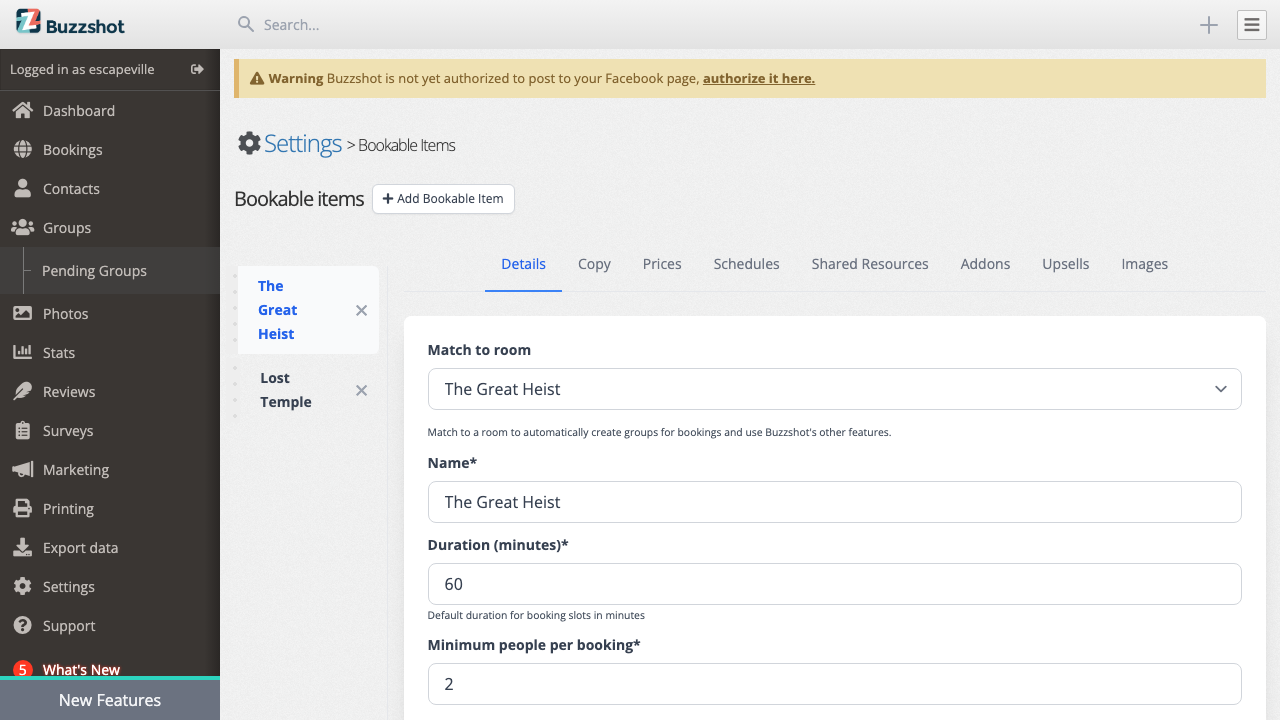
Task: Click the Add Bookable Item button
Action: (443, 199)
